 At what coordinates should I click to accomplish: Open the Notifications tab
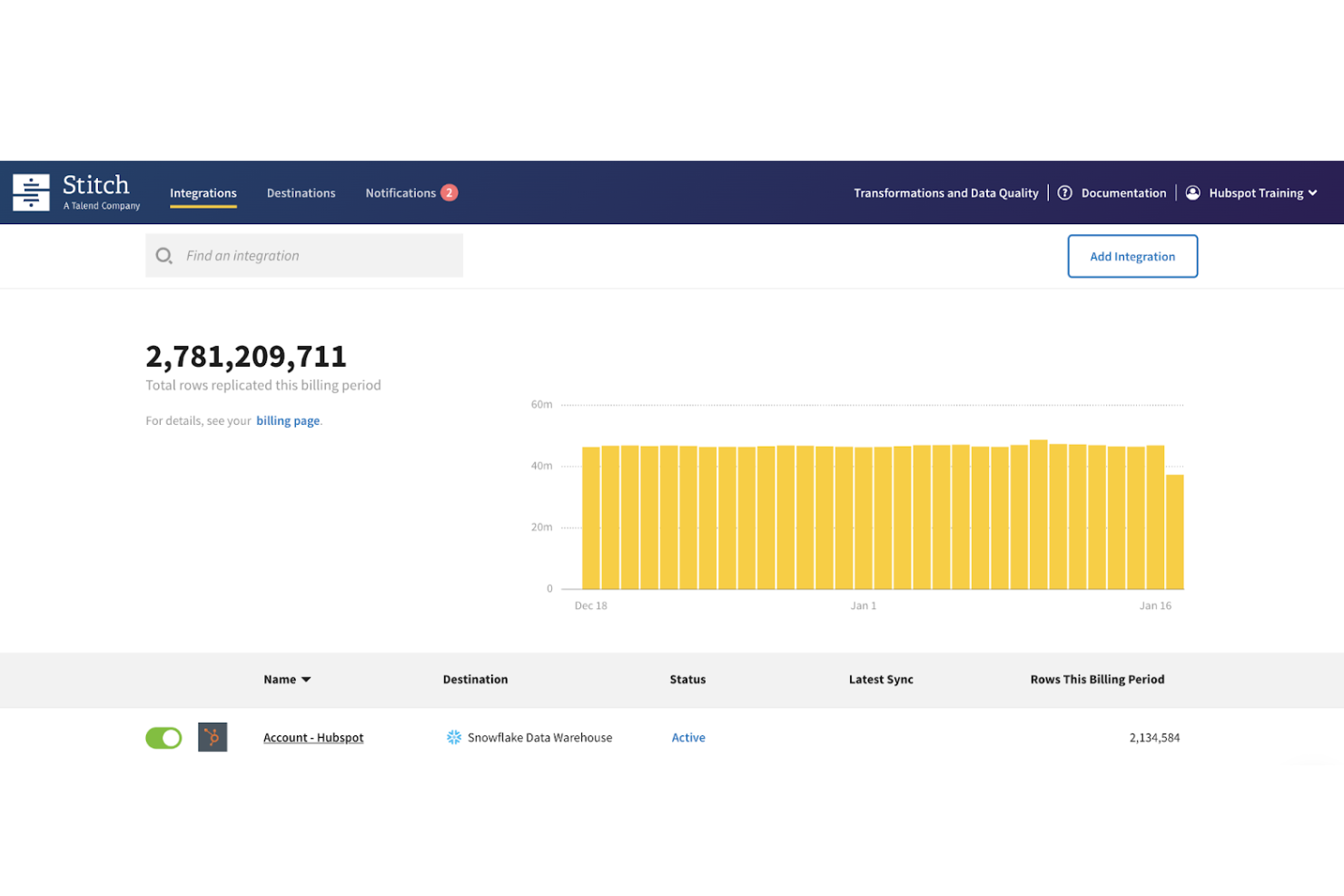(400, 192)
